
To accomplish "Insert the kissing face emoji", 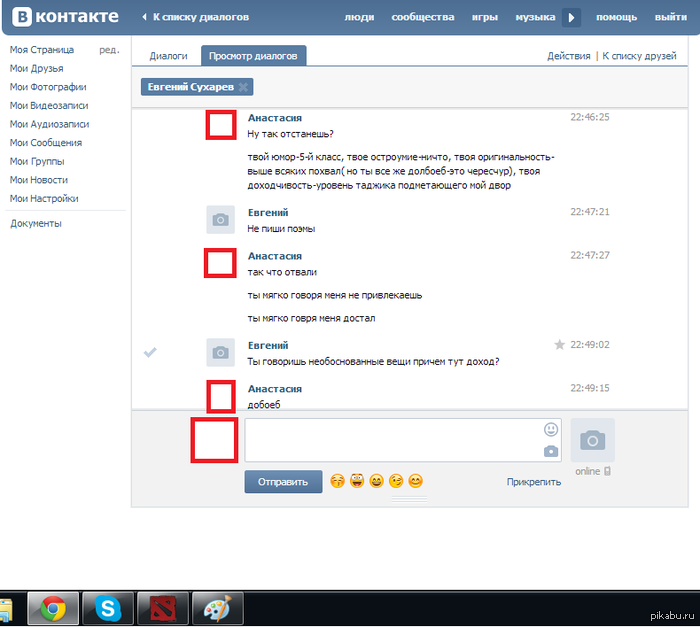I will point(338,481).
